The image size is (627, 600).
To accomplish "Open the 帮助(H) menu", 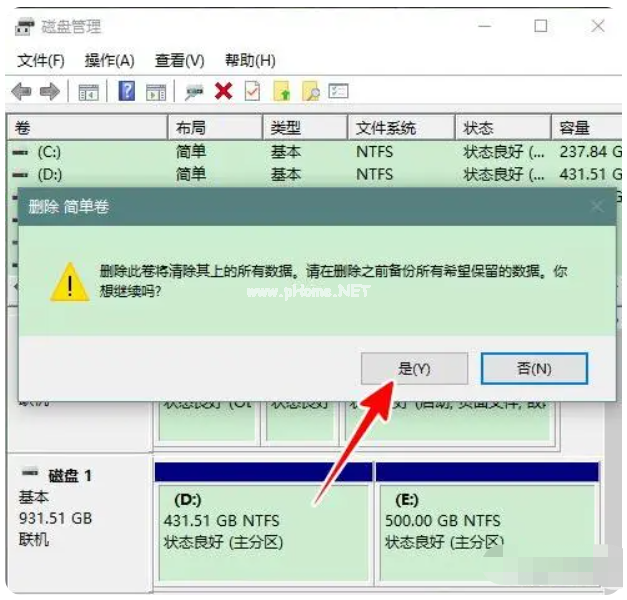I will (250, 61).
